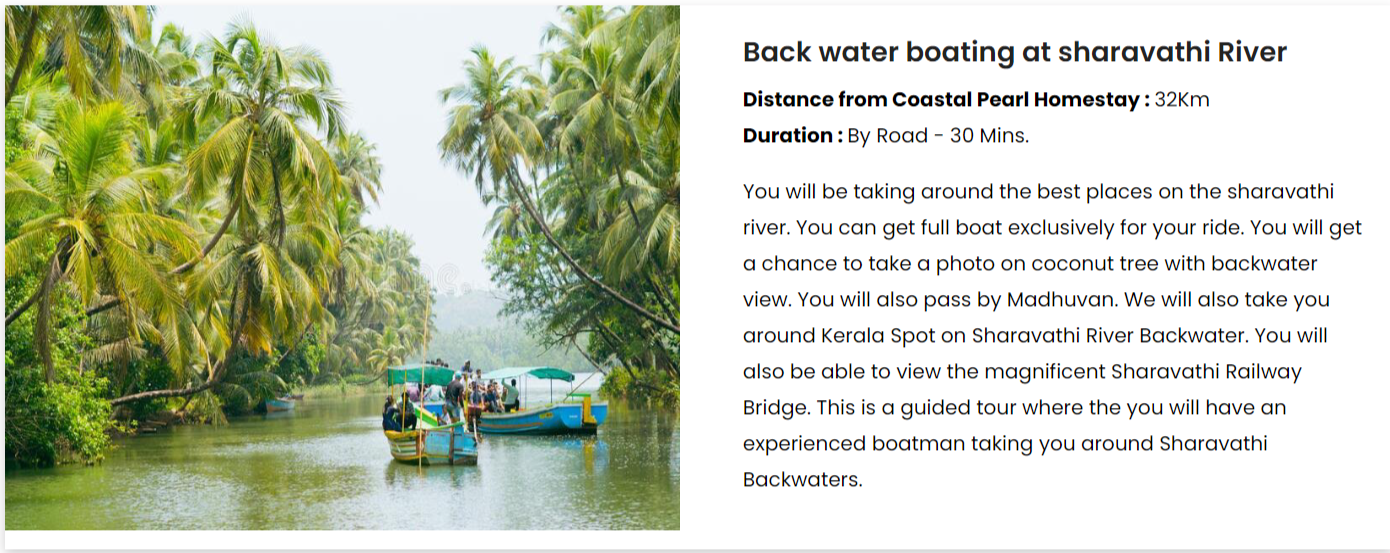Click the Distance from Coastal Pearl Homestay label
Screen dimensions: 1390x553
tap(945, 100)
